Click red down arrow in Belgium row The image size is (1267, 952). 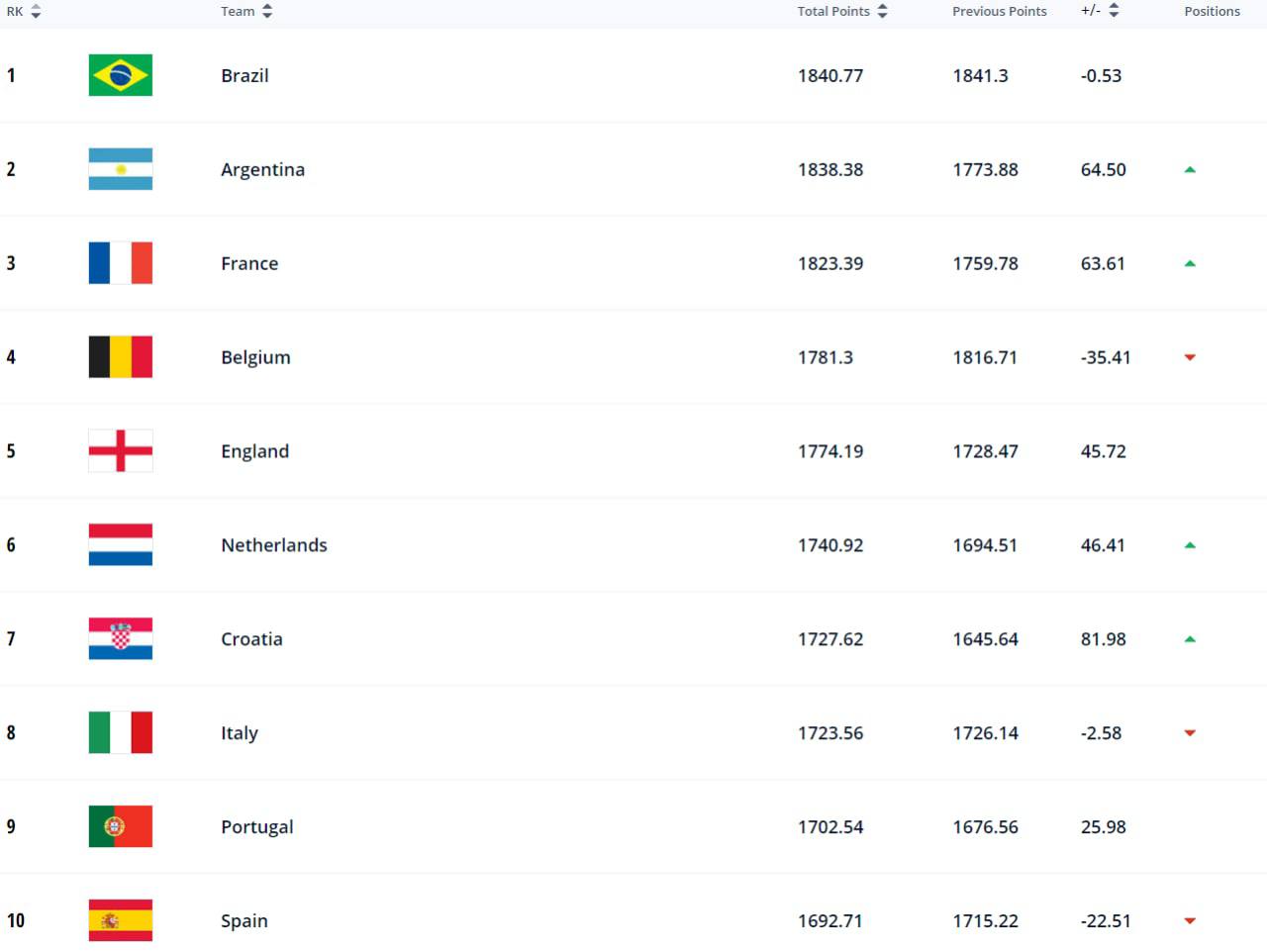pos(1190,357)
